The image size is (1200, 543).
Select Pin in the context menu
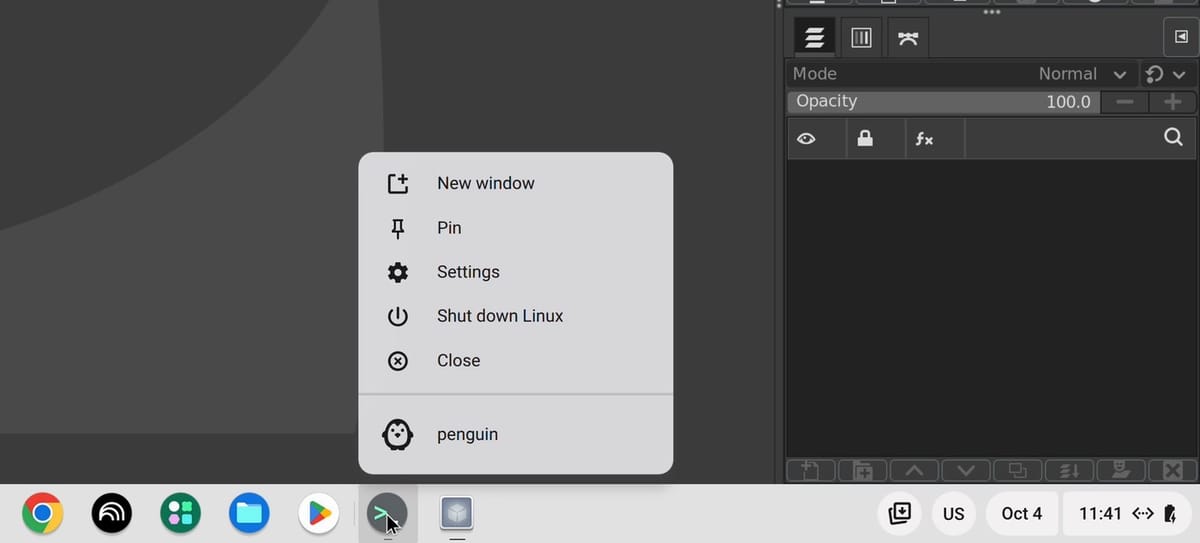[x=516, y=228]
